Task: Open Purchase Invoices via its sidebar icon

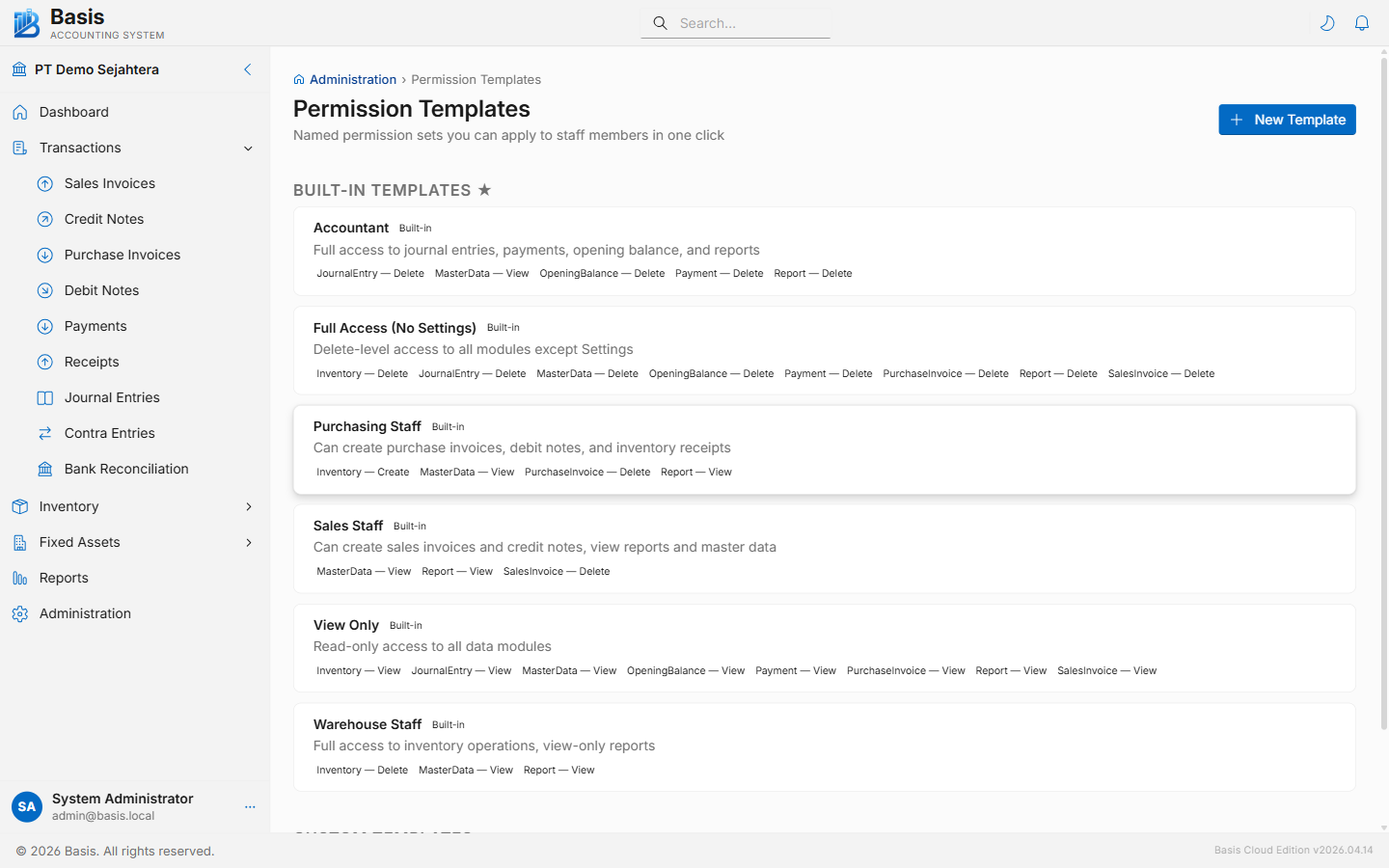Action: pyautogui.click(x=44, y=255)
